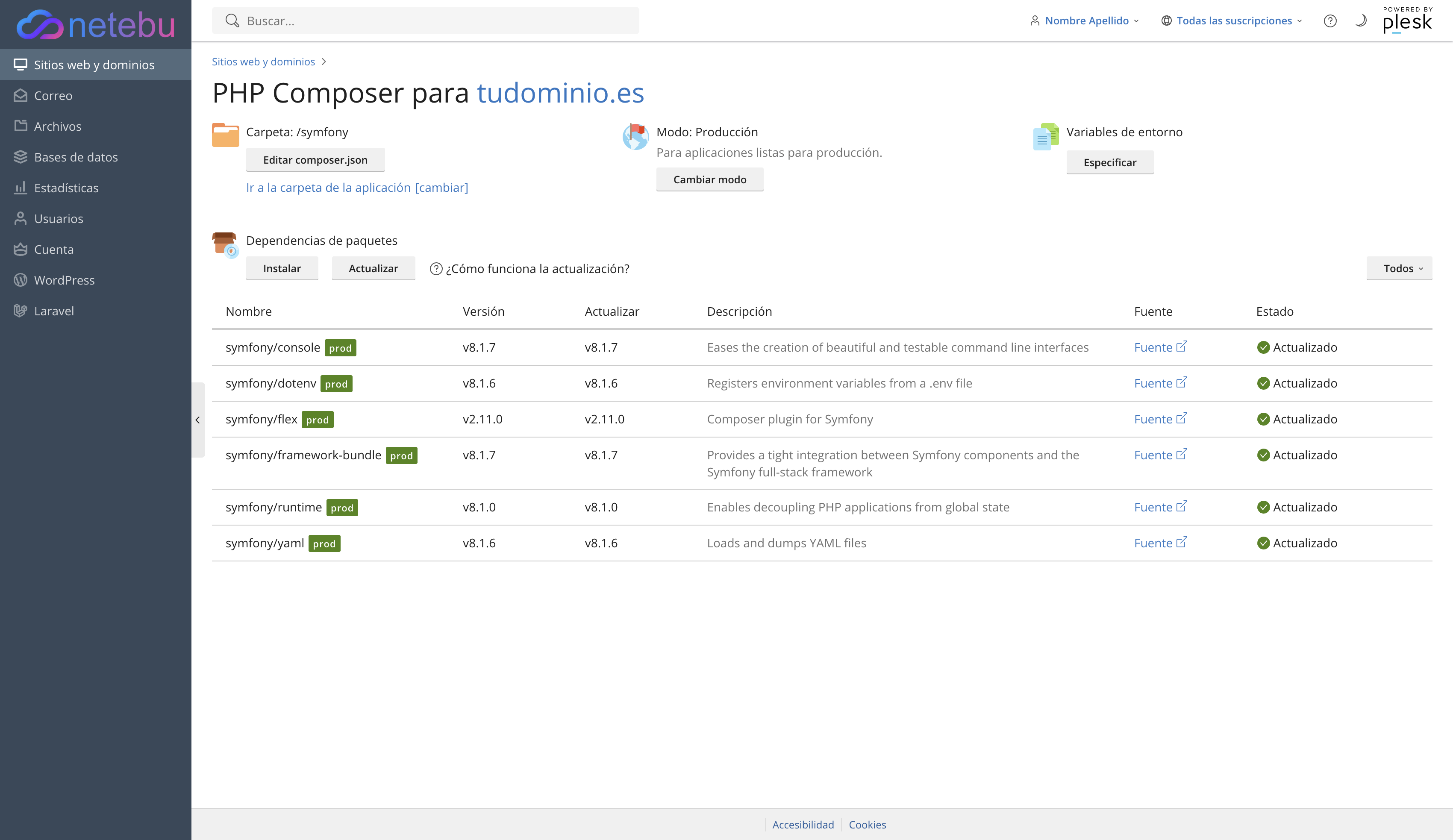
Task: Go to Bases de datos section
Action: [x=95, y=157]
